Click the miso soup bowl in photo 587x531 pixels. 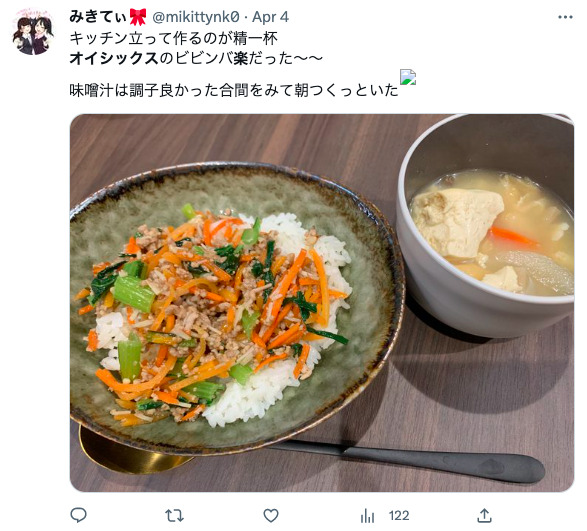pos(487,225)
